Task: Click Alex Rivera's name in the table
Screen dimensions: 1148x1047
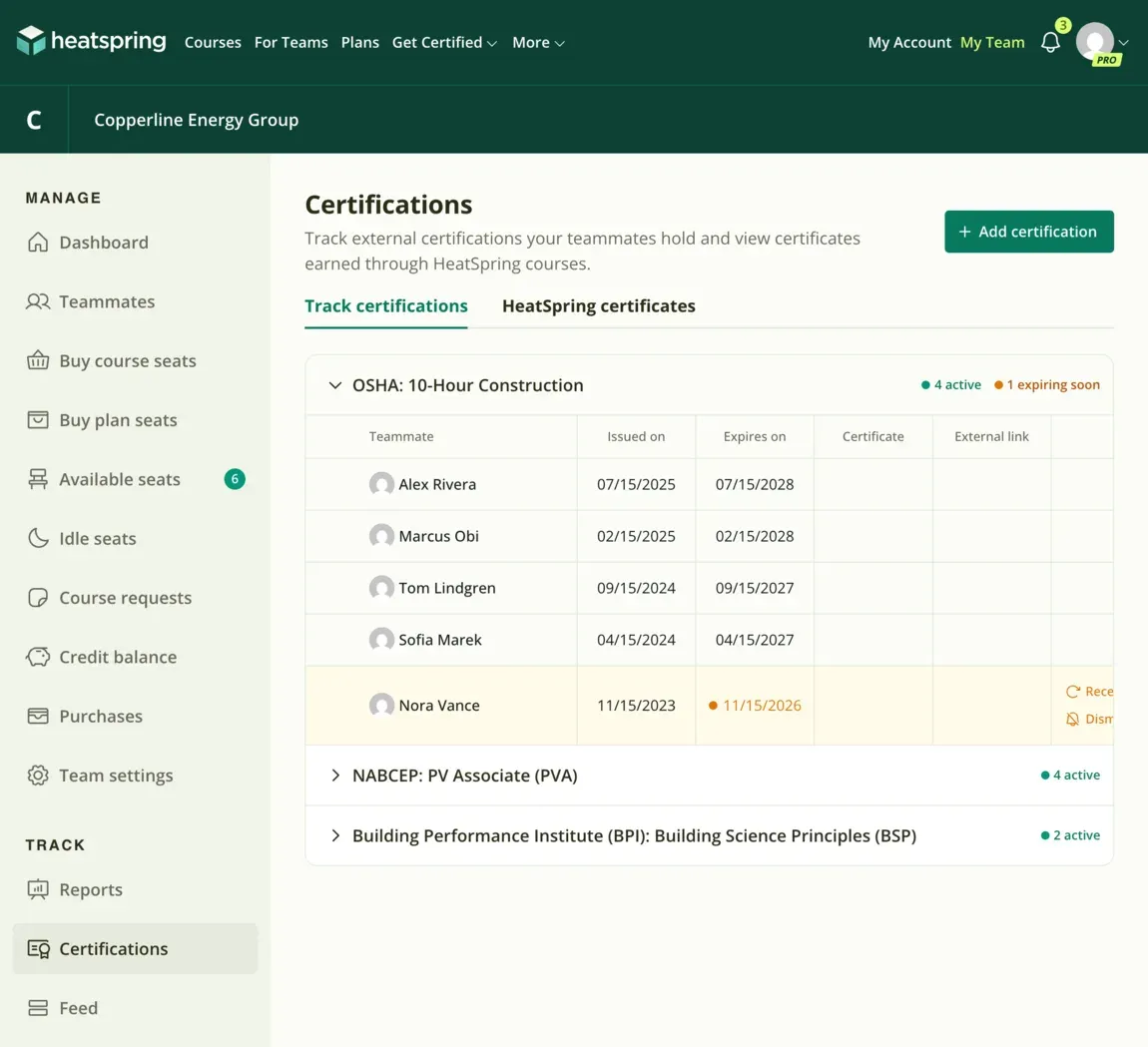Action: (437, 484)
